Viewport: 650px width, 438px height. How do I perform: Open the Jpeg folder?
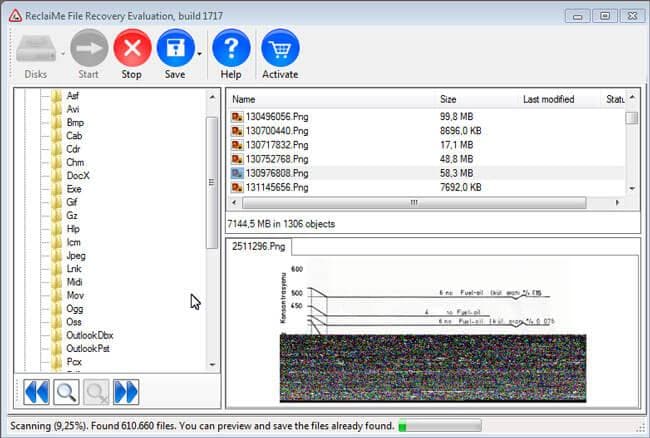click(x=68, y=255)
